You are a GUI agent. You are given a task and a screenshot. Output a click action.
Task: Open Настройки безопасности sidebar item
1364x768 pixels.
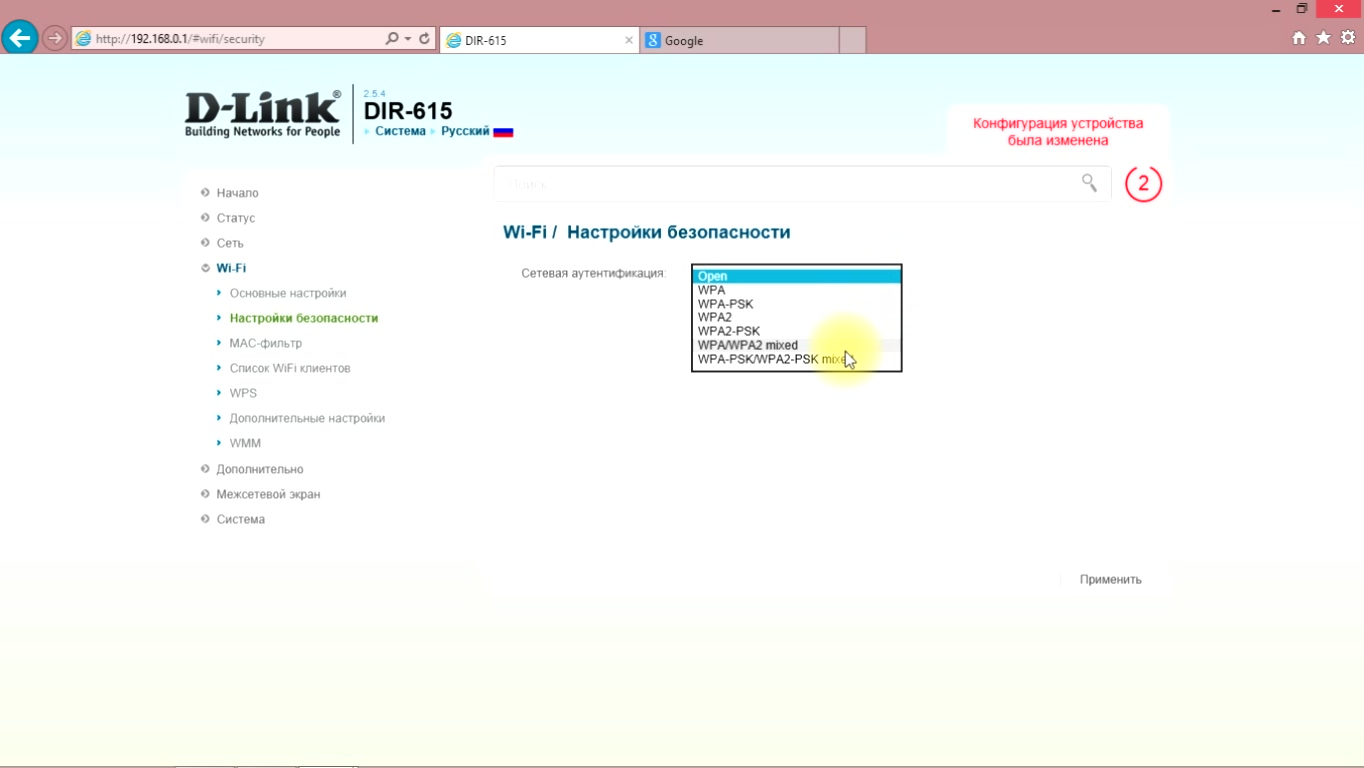[x=304, y=318]
